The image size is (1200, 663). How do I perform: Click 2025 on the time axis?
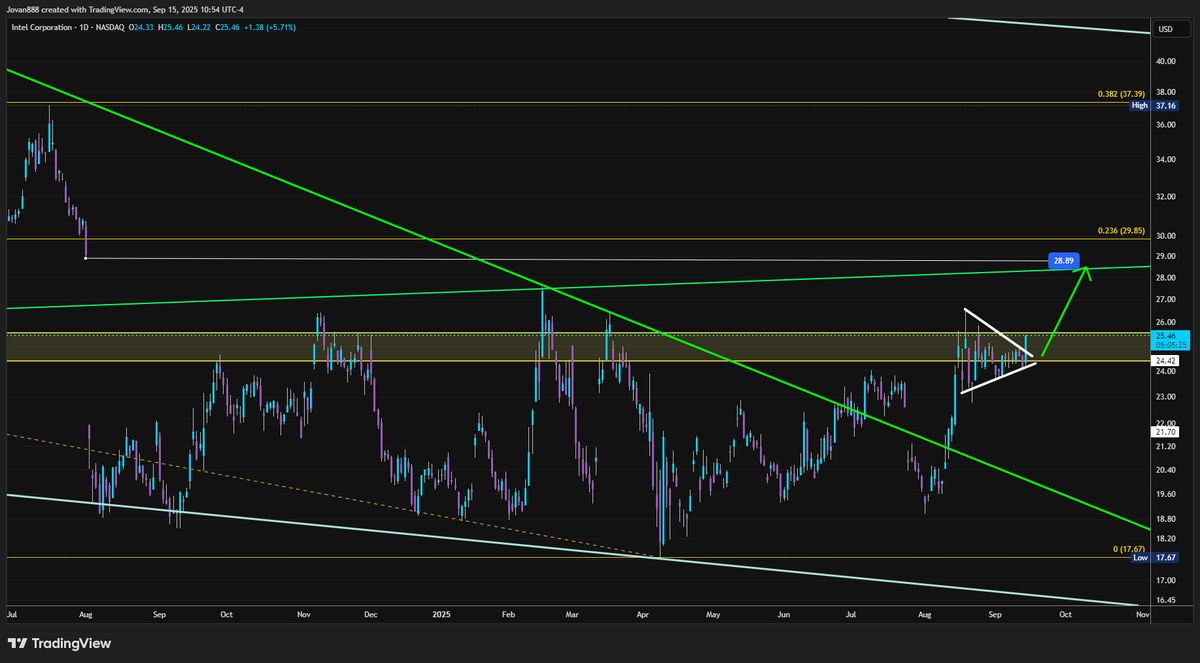click(440, 615)
